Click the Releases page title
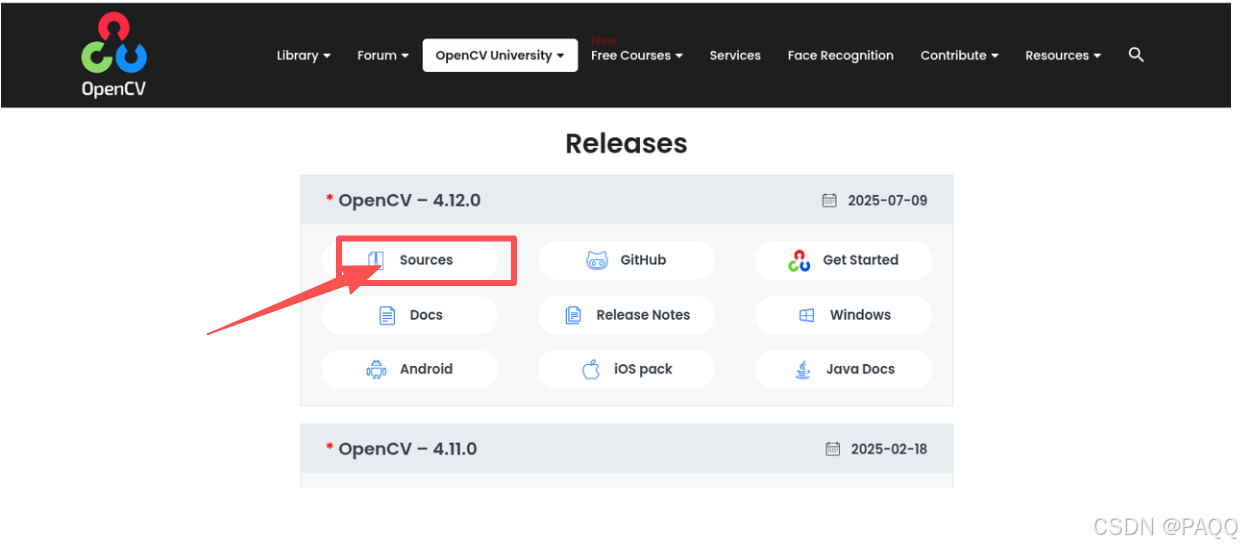1242x546 pixels. pyautogui.click(x=626, y=143)
